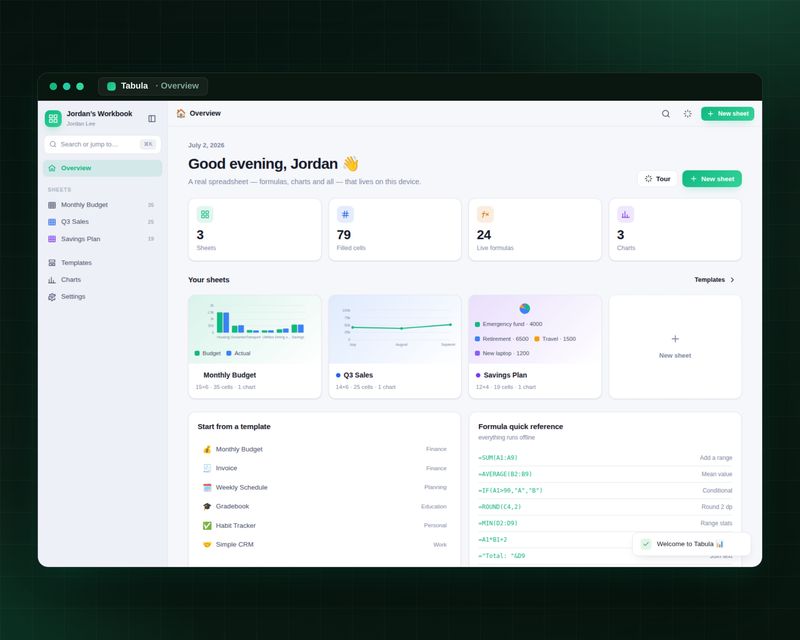Click the Filled cells hash icon
Screen dimensions: 800x640
coord(345,214)
